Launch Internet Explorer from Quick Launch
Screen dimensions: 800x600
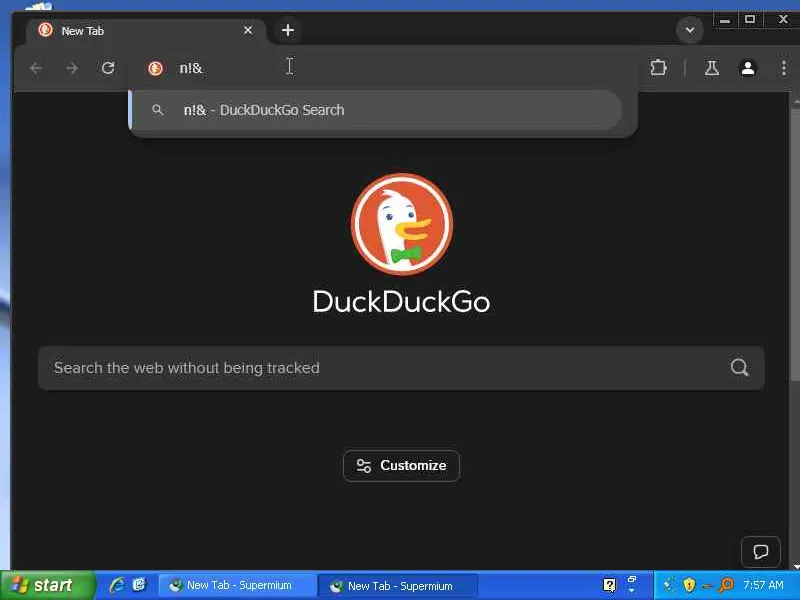tap(117, 585)
